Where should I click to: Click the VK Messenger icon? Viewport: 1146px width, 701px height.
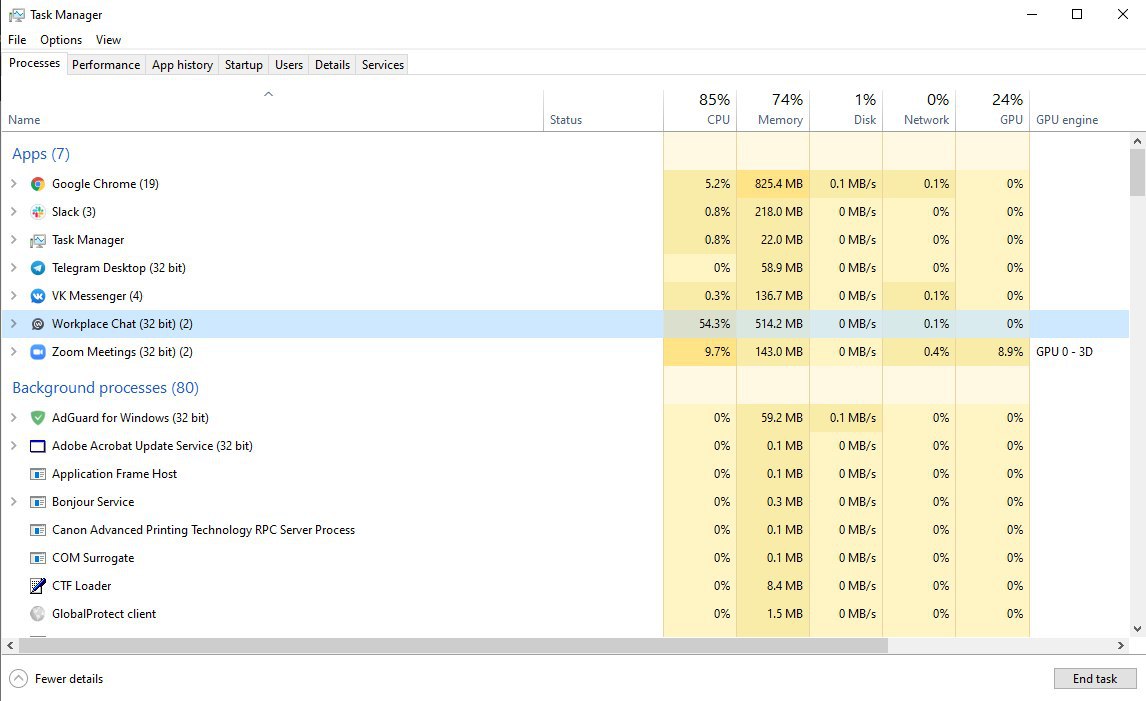point(38,296)
